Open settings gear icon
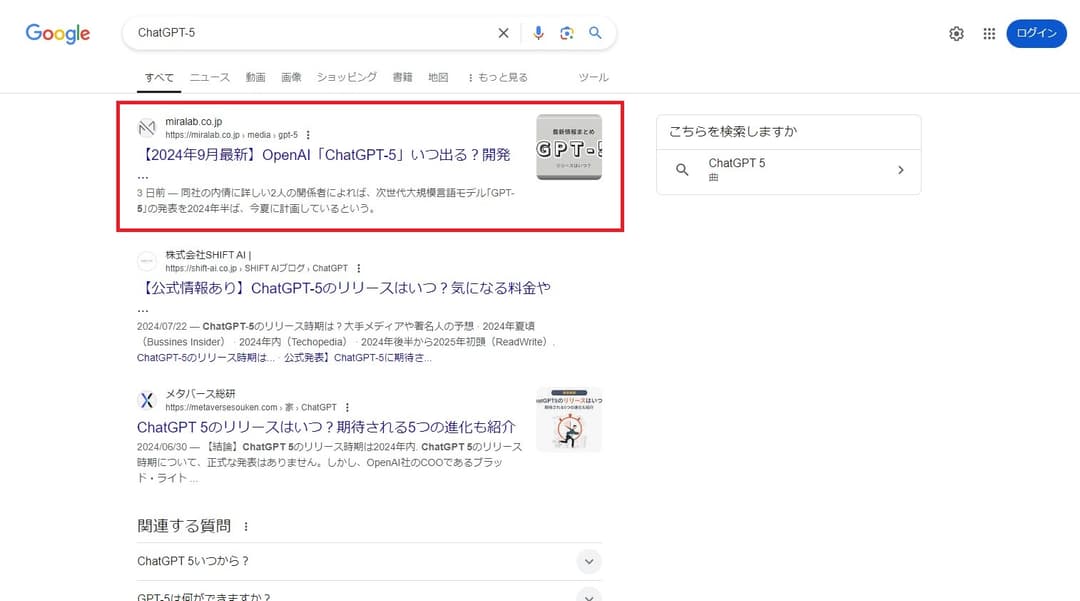Viewport: 1080px width, 601px height. 956,34
